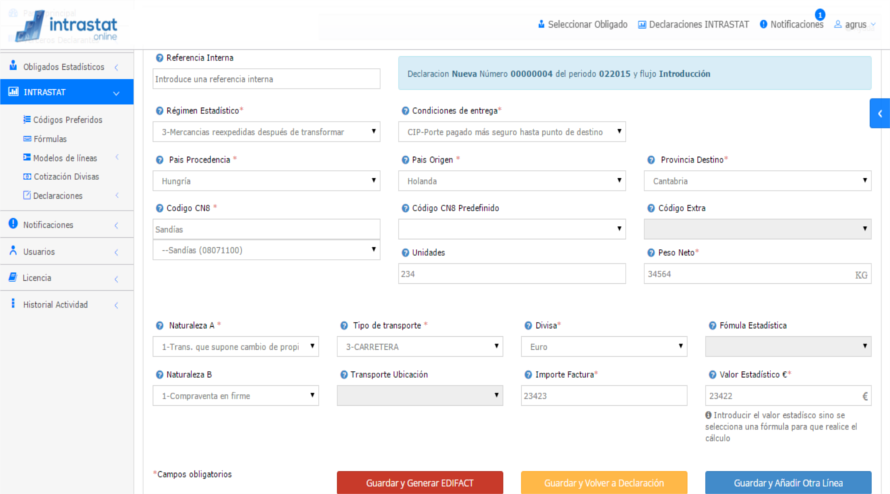Click help icon next to Divisa
Image resolution: width=890 pixels, height=494 pixels.
527,325
